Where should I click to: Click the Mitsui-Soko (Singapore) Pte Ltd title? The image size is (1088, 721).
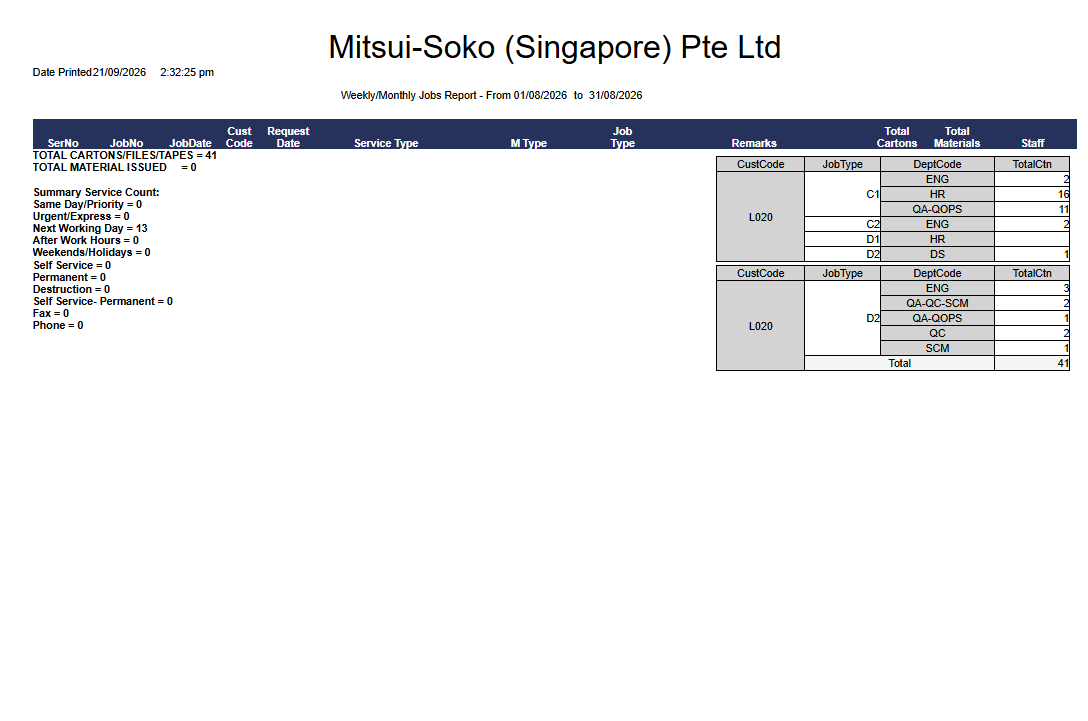[554, 48]
